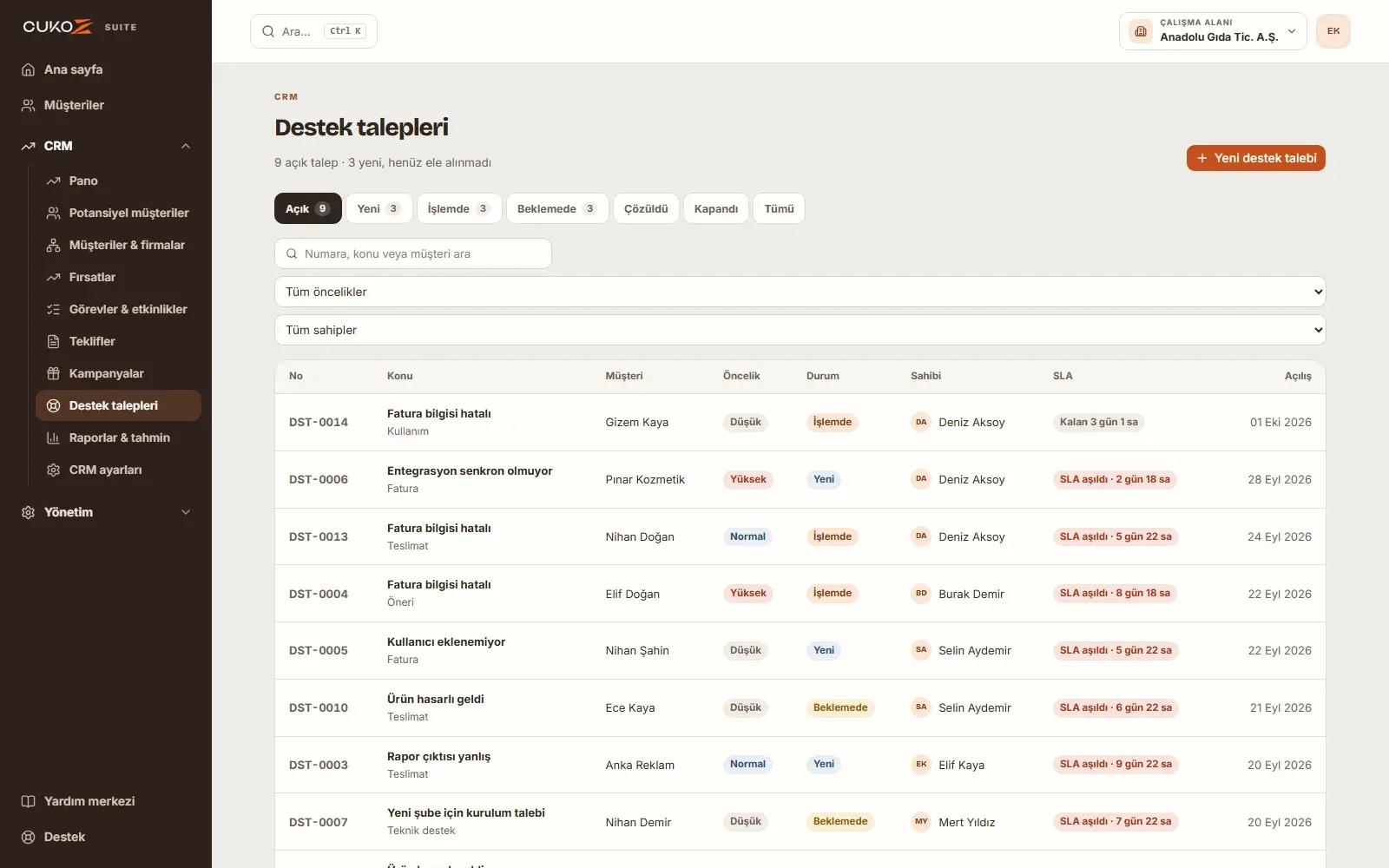This screenshot has height=868, width=1389.
Task: Open Müşteriler sidebar icon
Action: click(28, 105)
